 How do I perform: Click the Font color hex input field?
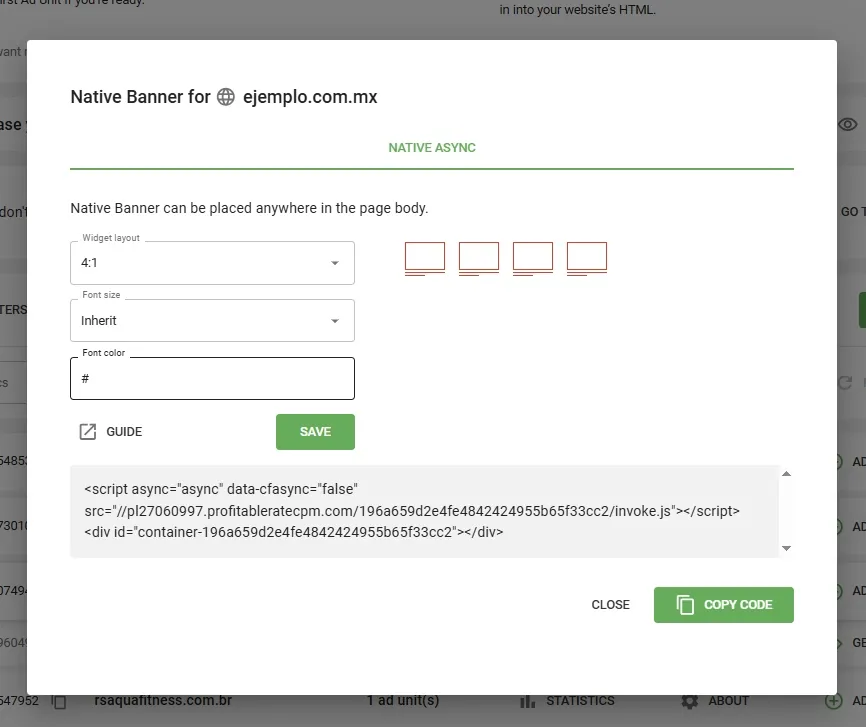click(x=212, y=379)
